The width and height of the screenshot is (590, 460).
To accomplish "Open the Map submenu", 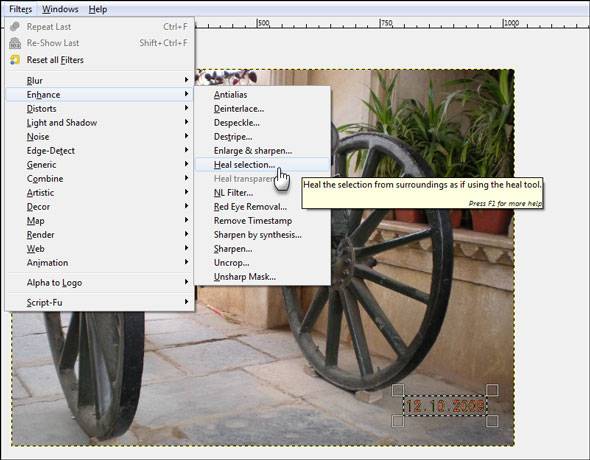I will (x=99, y=221).
